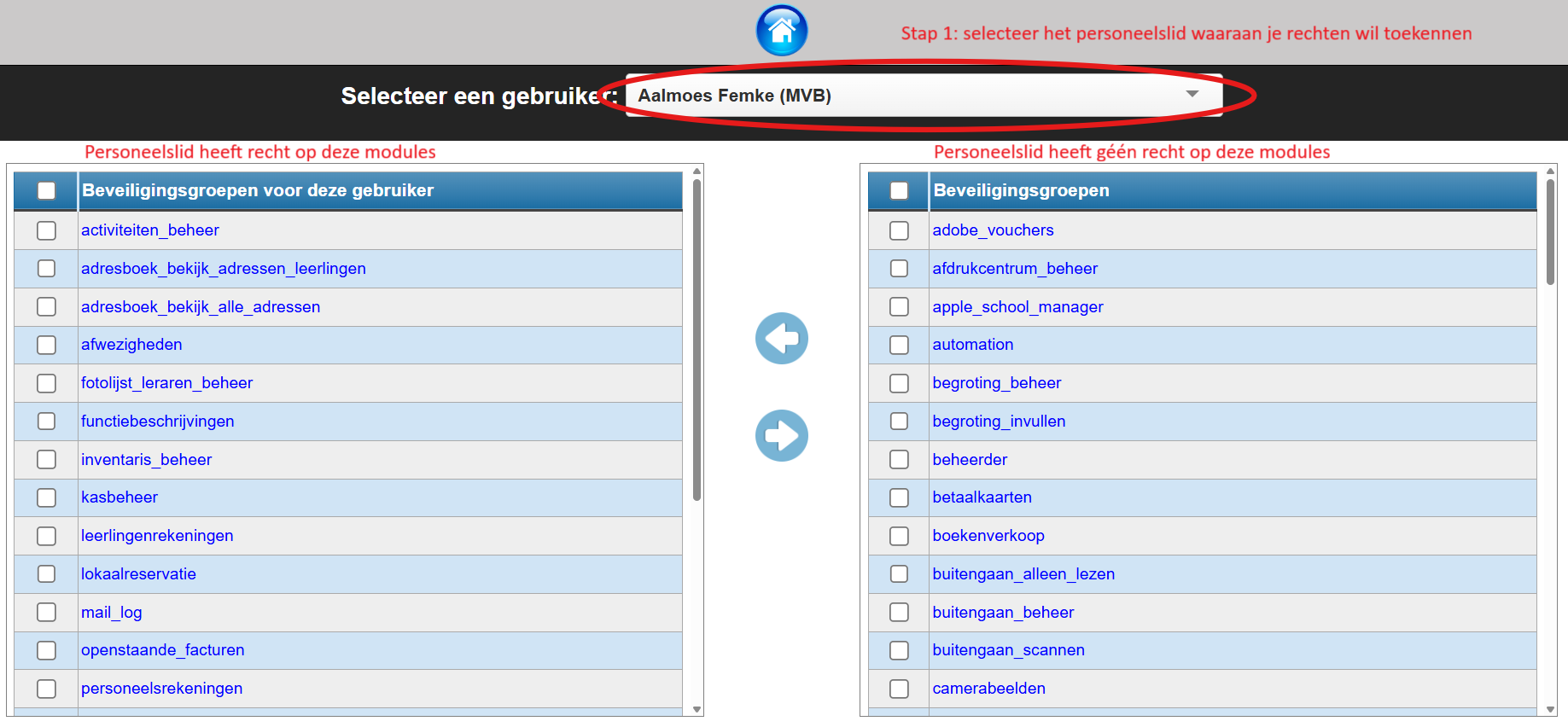The image size is (1568, 727).
Task: Click the right panel scrollbar thumb
Action: click(1550, 230)
